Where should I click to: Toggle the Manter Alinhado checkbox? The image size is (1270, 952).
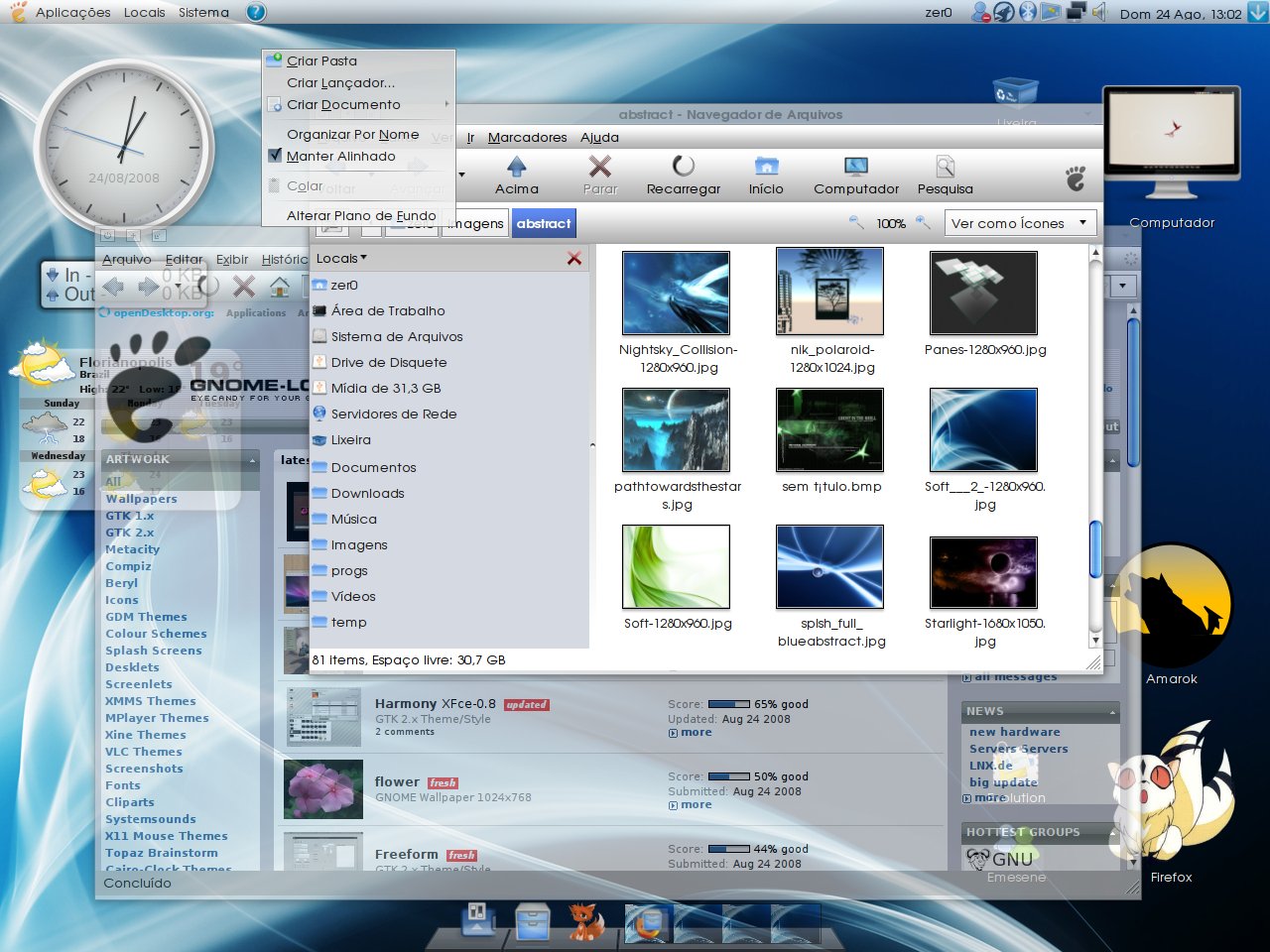click(x=276, y=156)
